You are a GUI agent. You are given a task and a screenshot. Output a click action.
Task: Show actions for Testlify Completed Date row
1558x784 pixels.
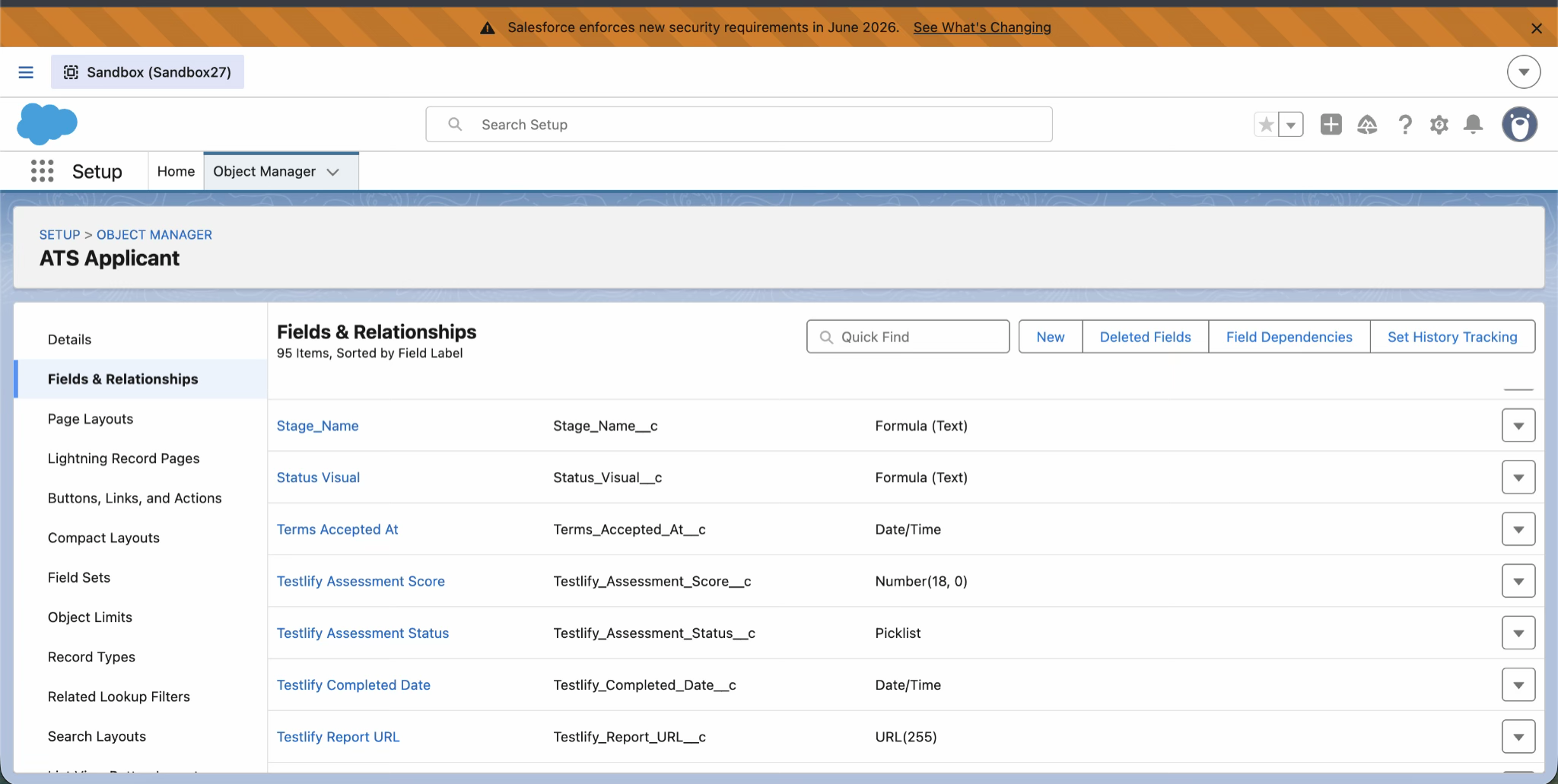tap(1518, 684)
